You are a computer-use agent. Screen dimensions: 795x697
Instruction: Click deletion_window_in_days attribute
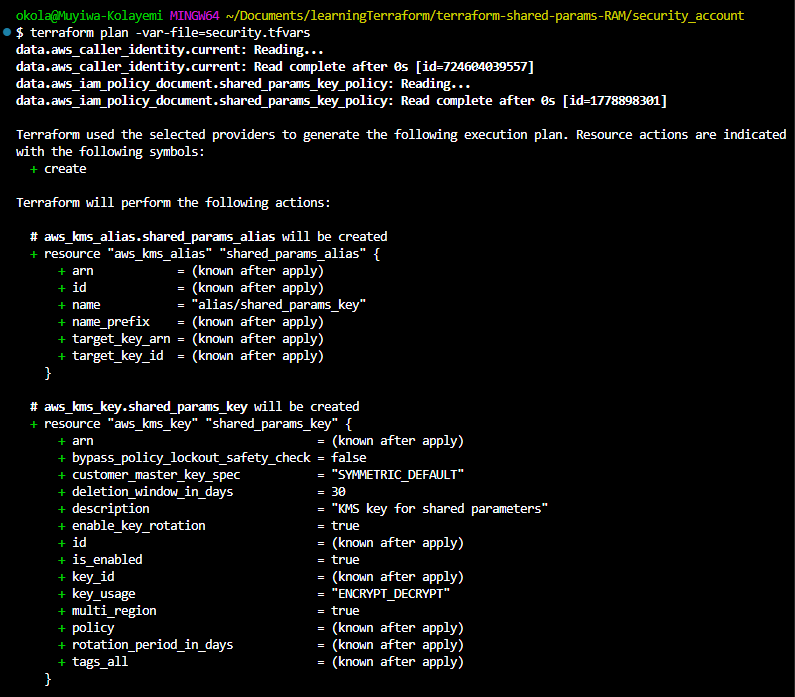point(153,492)
